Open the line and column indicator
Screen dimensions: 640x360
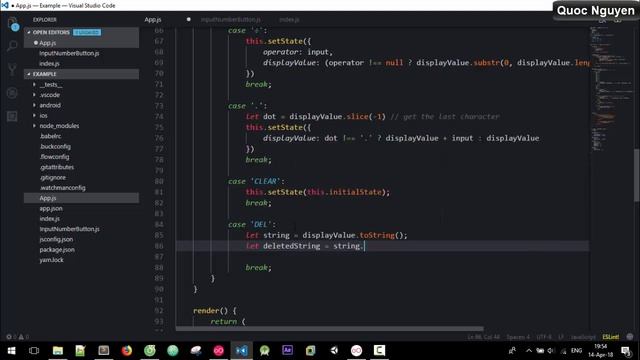tap(484, 337)
